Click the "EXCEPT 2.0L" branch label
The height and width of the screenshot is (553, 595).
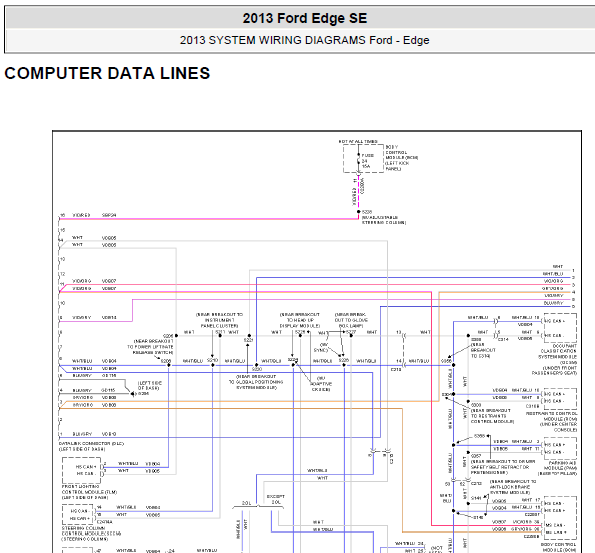276,499
